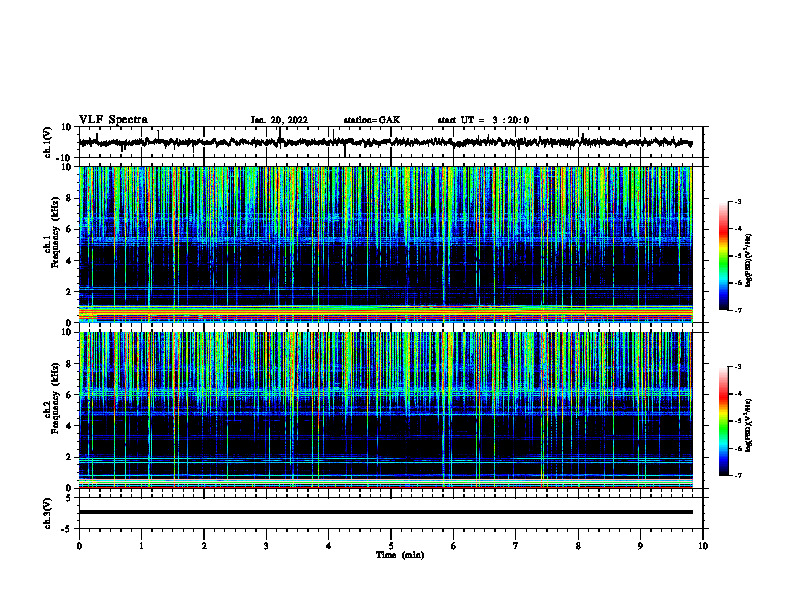Click inside the ch.1 spectrogram panel
The height and width of the screenshot is (612, 792).
pyautogui.click(x=385, y=244)
